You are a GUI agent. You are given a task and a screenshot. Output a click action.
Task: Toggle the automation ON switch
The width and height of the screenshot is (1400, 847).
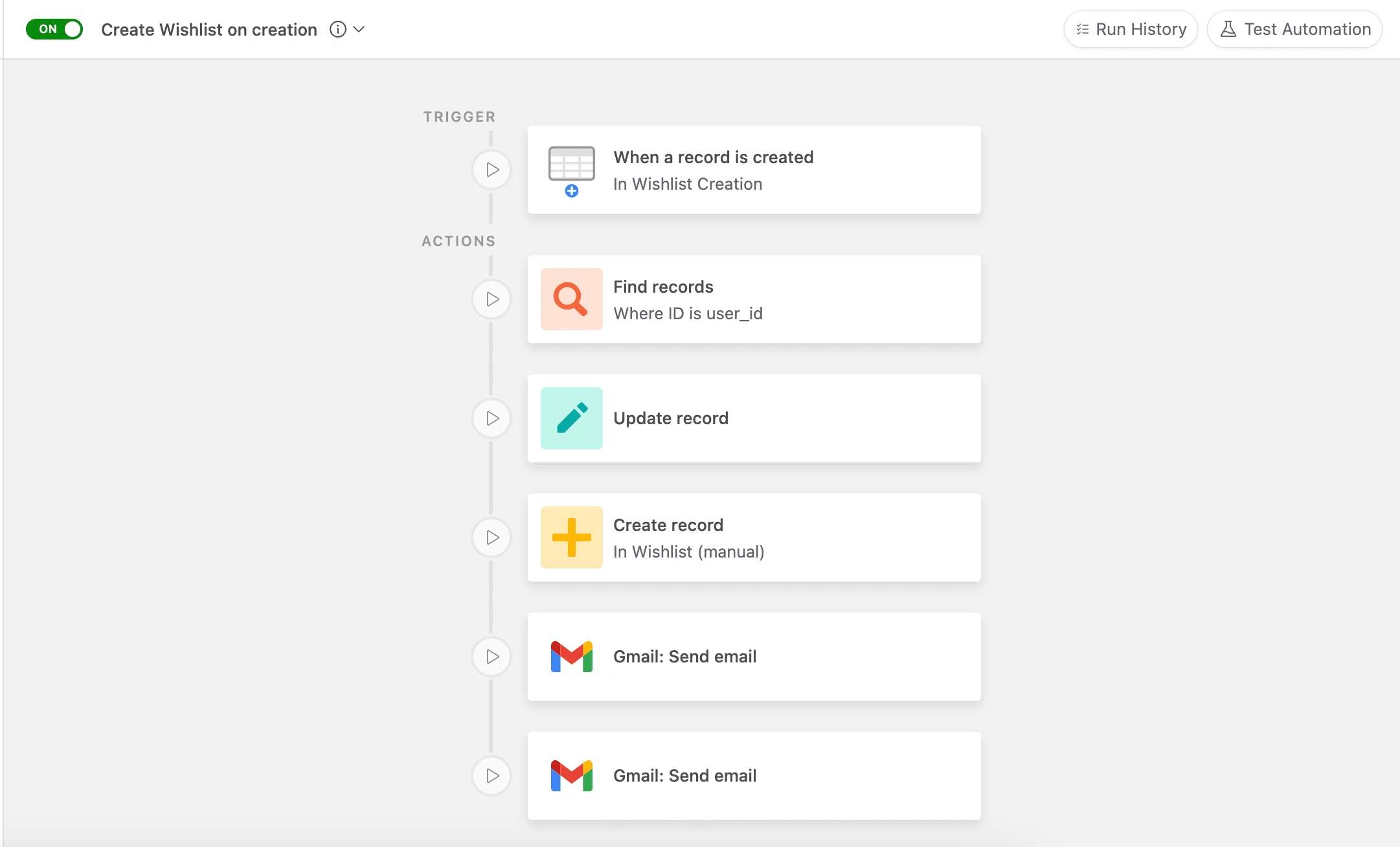54,29
